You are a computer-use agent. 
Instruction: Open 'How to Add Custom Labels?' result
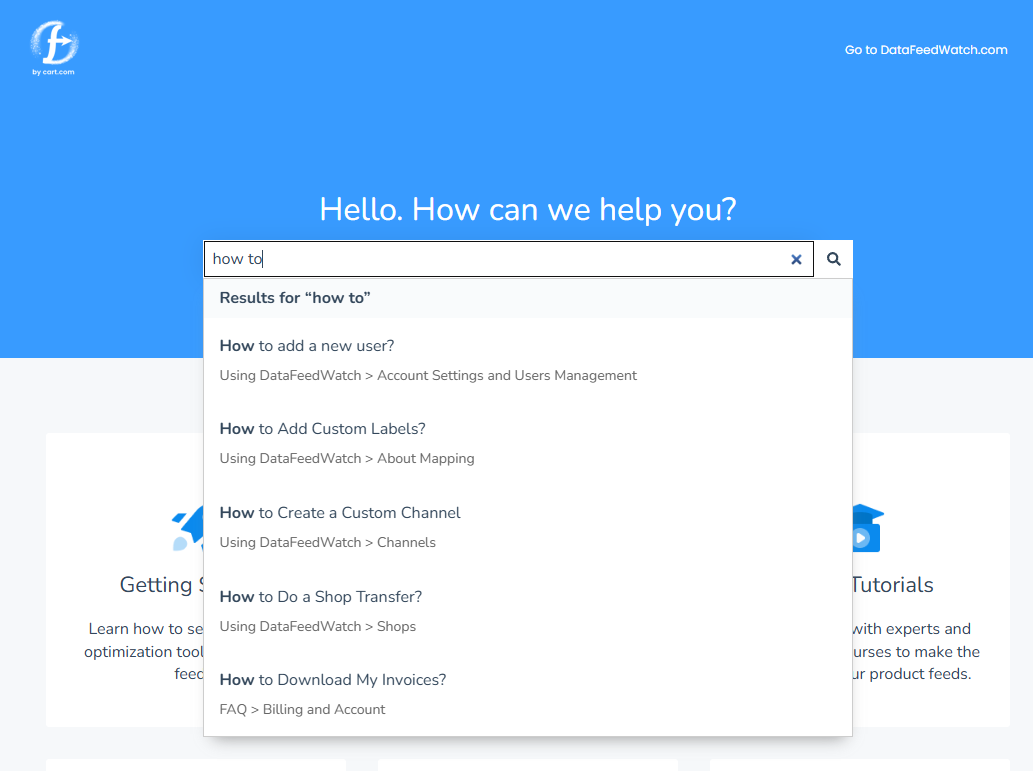(322, 428)
